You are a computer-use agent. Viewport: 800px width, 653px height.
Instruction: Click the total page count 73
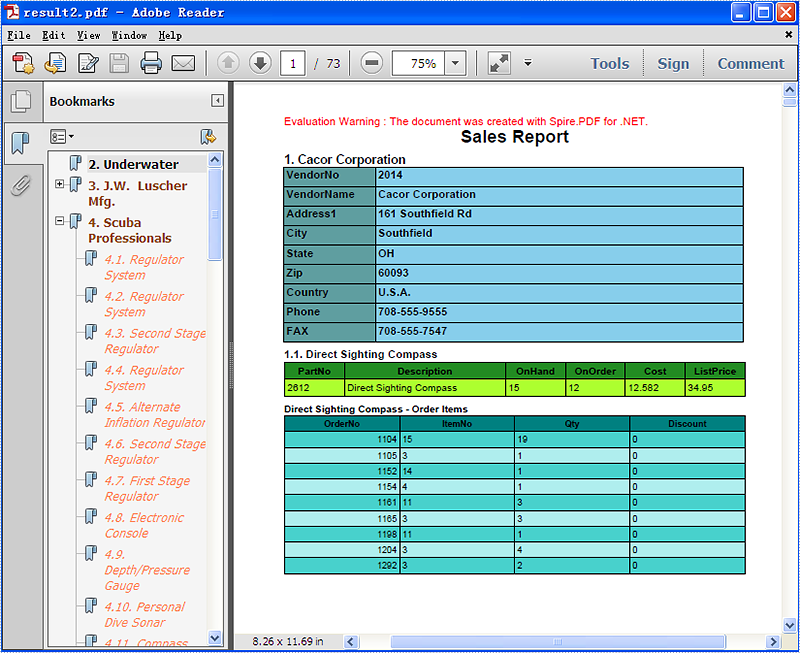pyautogui.click(x=333, y=63)
